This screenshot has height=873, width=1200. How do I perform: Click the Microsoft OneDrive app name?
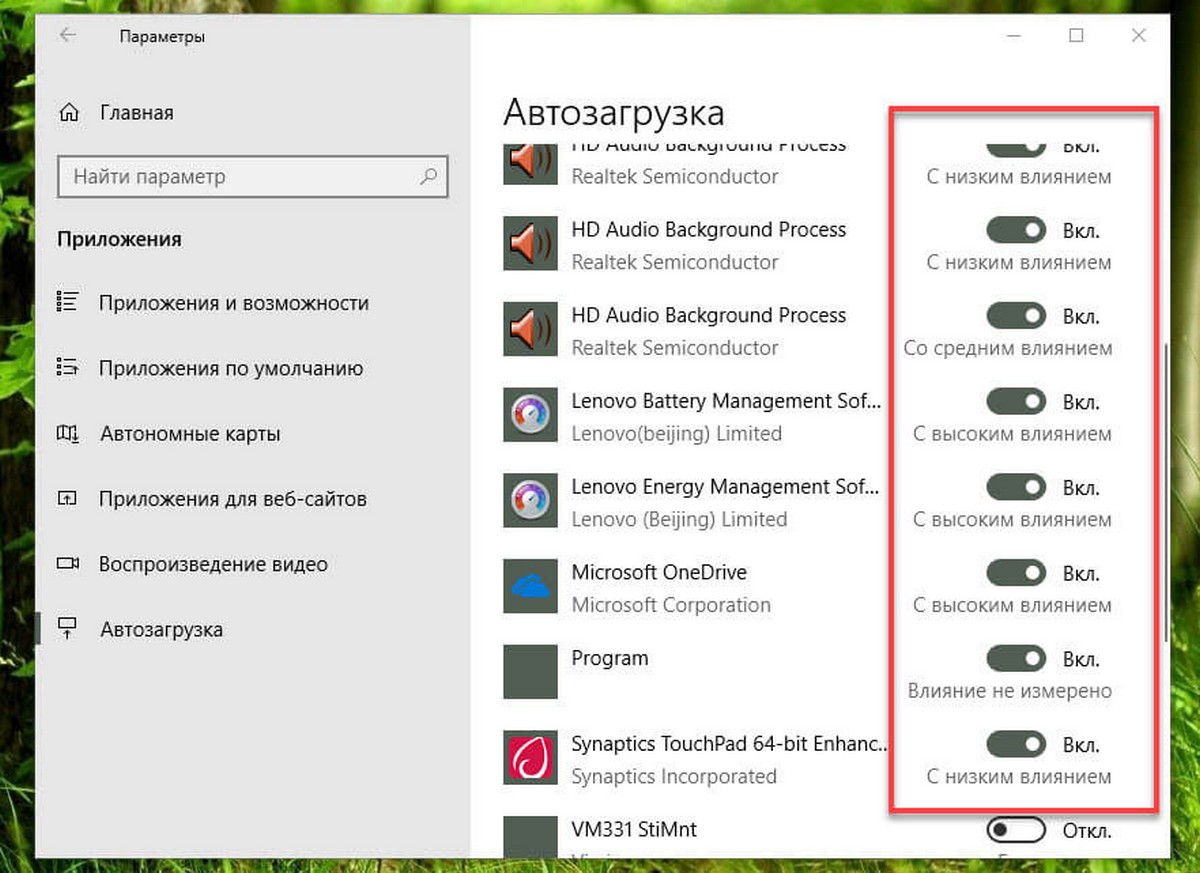pyautogui.click(x=659, y=572)
